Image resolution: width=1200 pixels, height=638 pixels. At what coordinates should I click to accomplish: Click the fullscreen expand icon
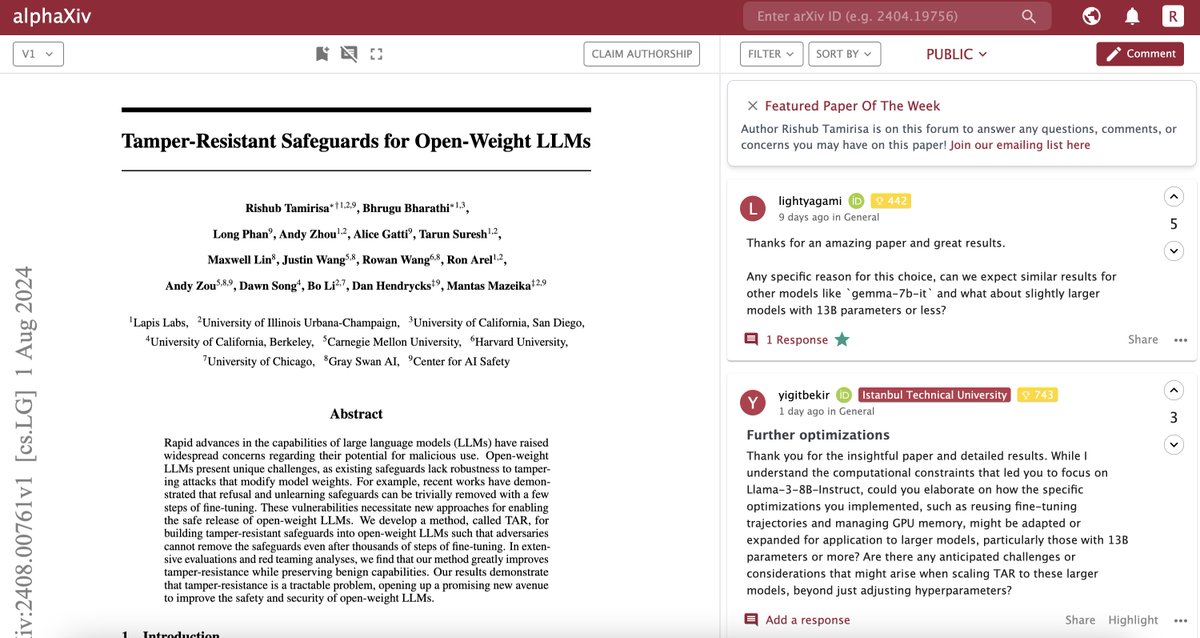[x=376, y=54]
